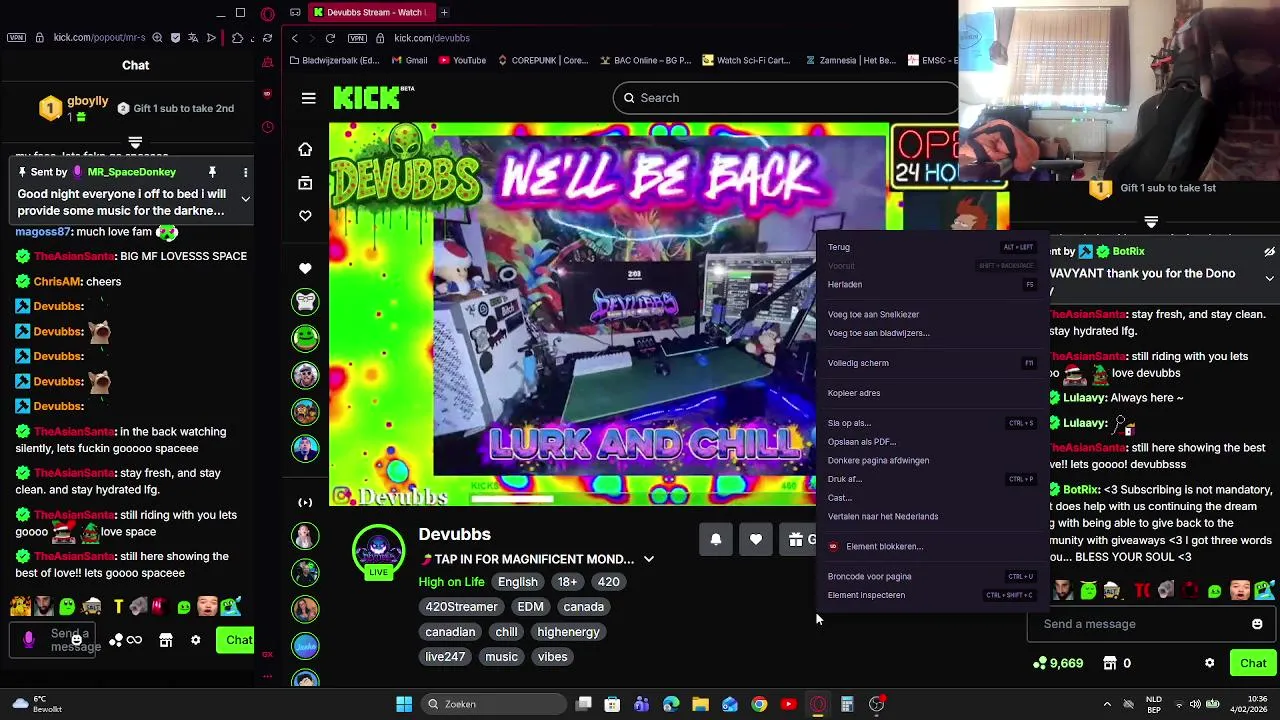This screenshot has height=720, width=1280.
Task: Open emoji picker in right chat input
Action: click(1257, 624)
